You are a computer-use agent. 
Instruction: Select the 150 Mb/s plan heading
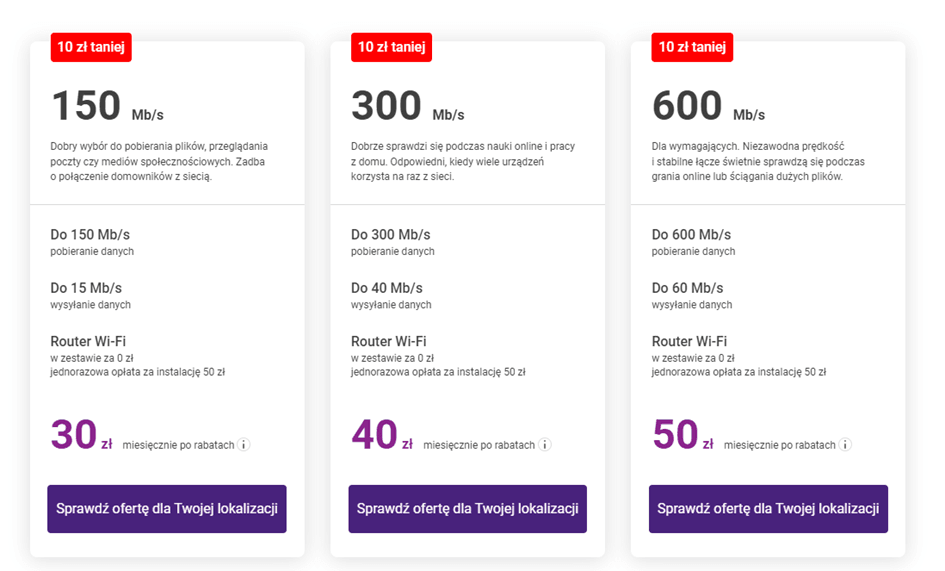(107, 106)
